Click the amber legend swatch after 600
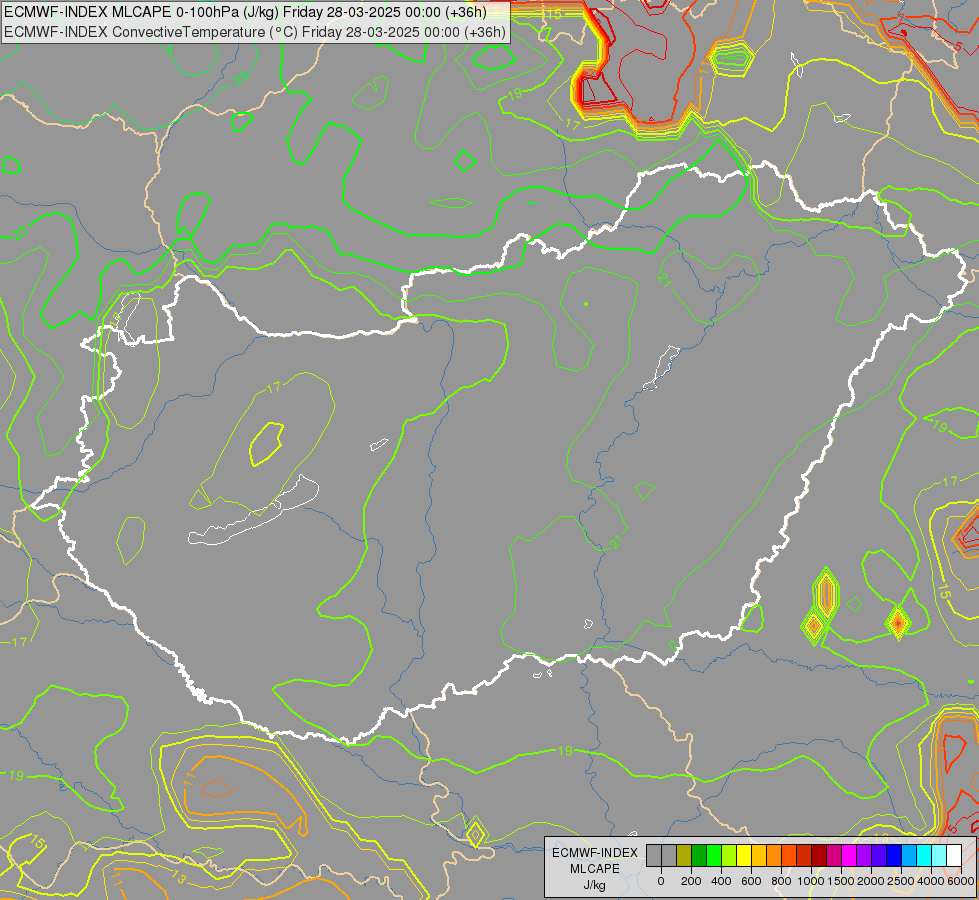Viewport: 979px width, 900px height. 759,855
